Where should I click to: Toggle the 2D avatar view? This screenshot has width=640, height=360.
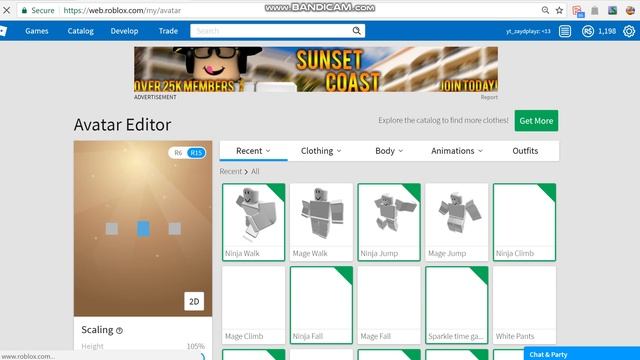coord(194,301)
